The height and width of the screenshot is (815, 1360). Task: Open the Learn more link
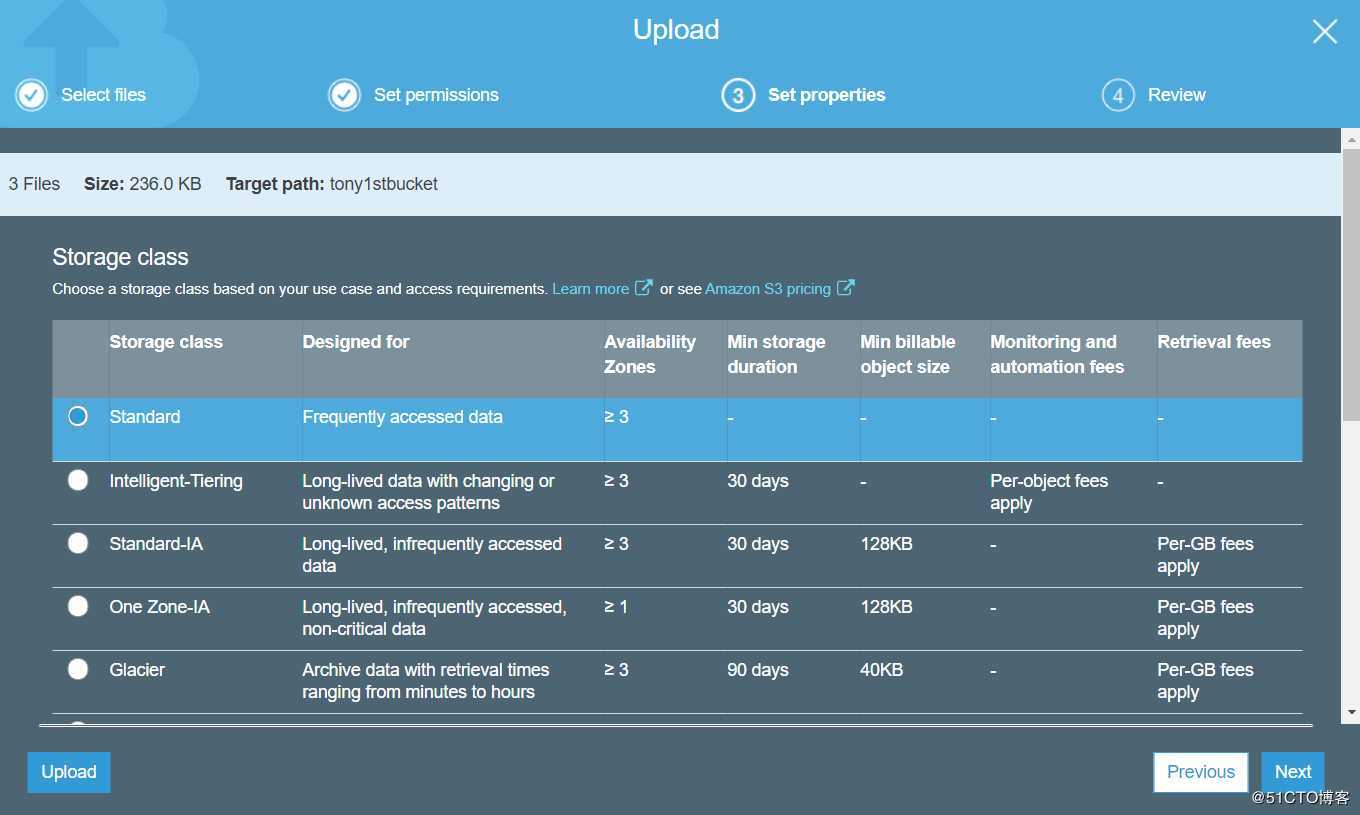point(590,288)
